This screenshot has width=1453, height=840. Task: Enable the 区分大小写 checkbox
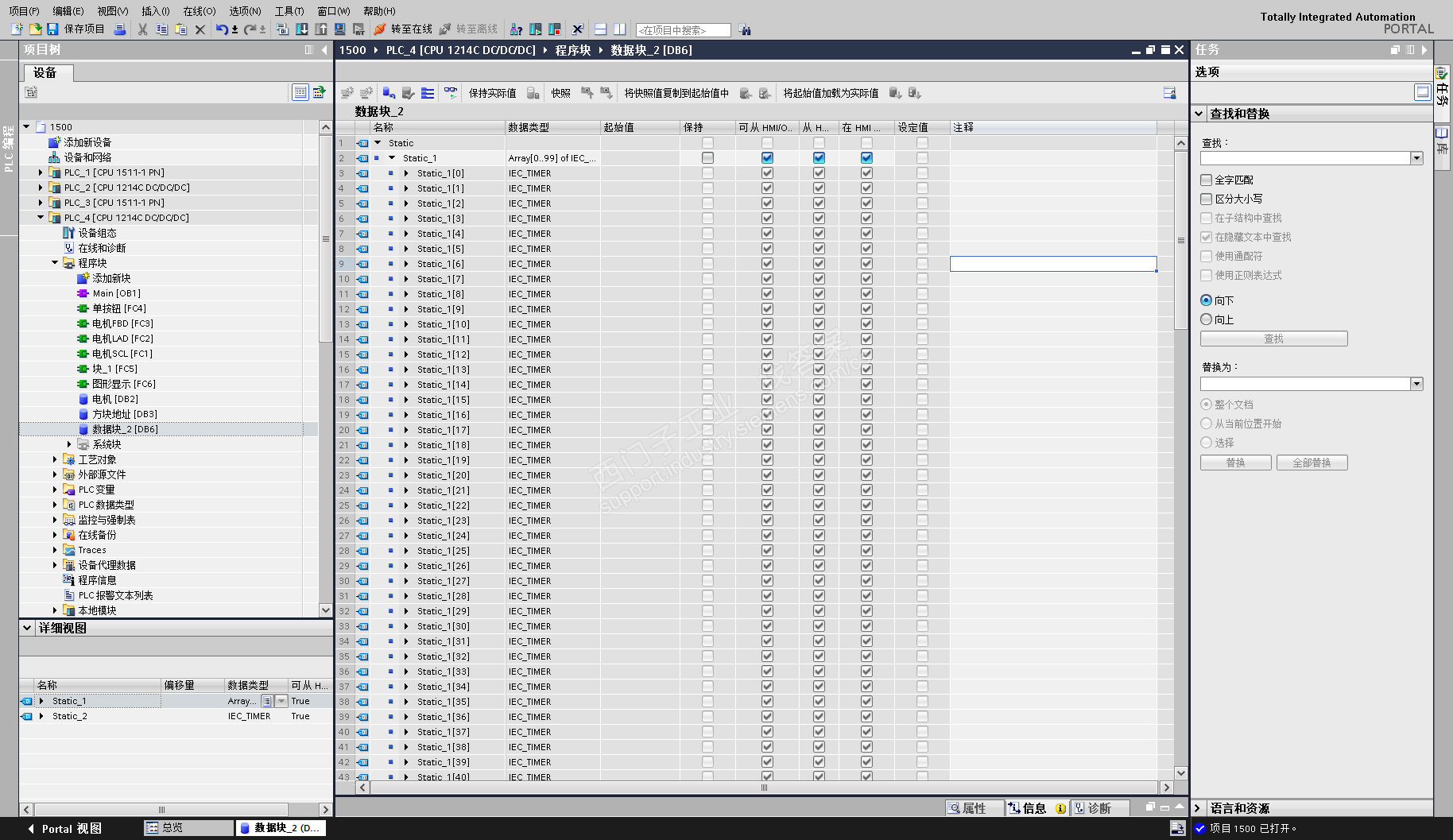(1207, 199)
